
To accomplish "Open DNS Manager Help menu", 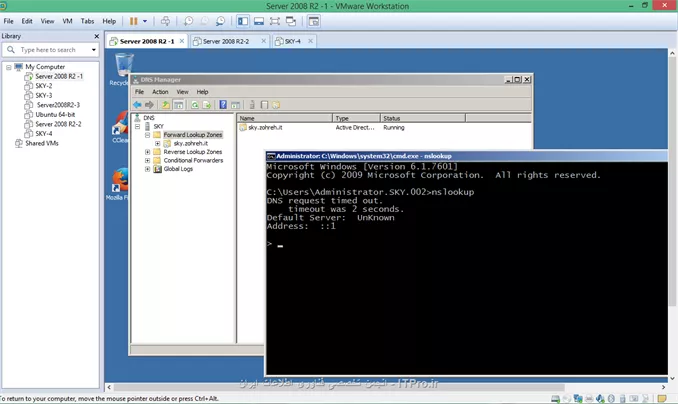I will tap(202, 92).
